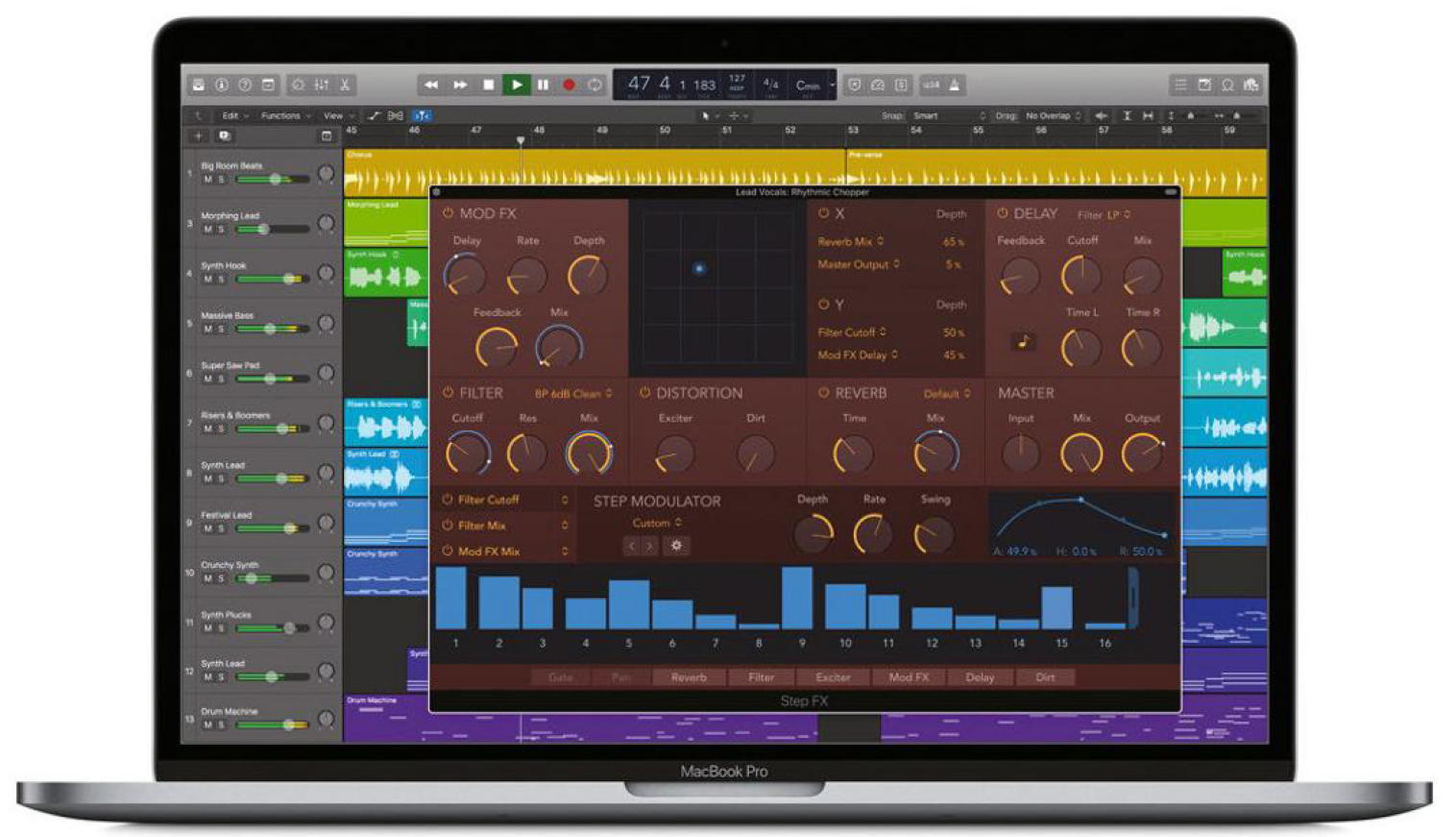
Task: Open the Quick Help question icon
Action: tap(245, 85)
